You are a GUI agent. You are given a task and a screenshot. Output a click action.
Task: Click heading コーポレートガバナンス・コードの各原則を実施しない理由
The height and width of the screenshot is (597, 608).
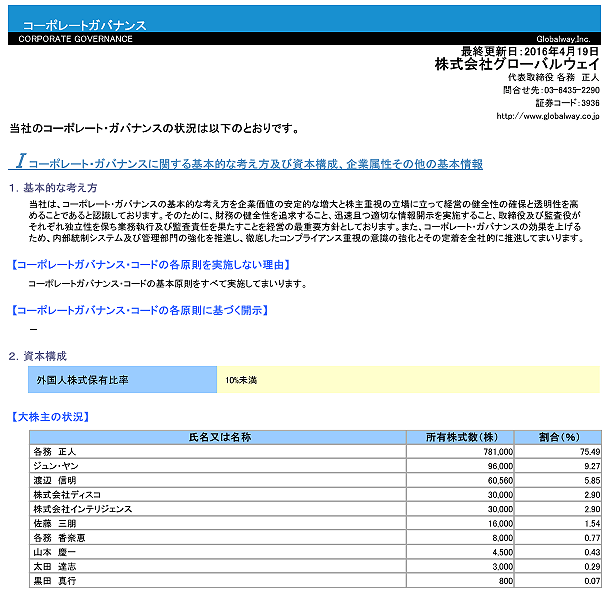click(x=151, y=265)
